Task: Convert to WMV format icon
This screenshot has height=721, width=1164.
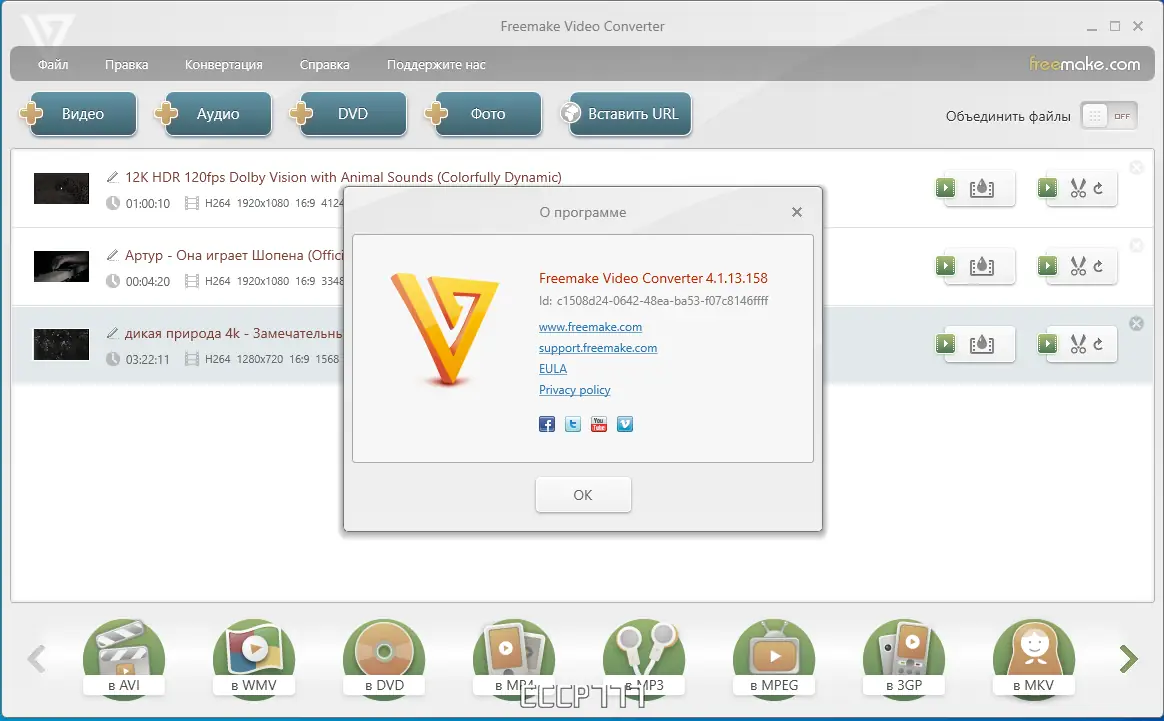Action: pos(253,659)
